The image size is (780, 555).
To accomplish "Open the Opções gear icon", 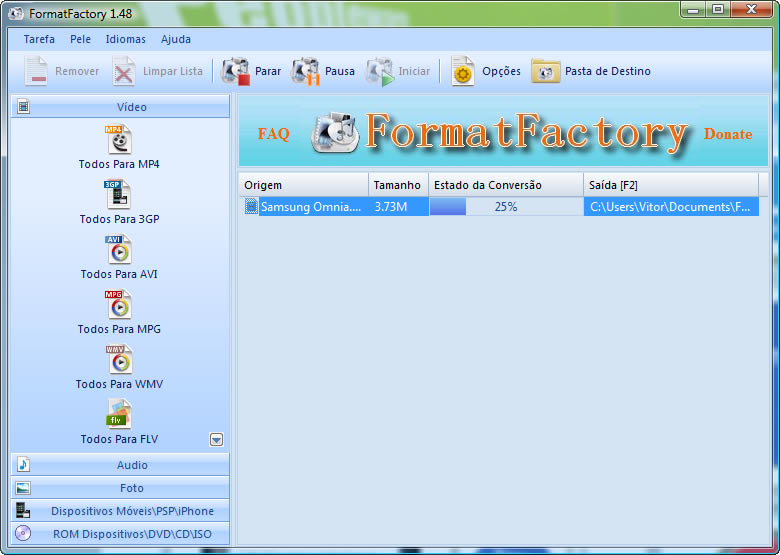I will coord(463,71).
